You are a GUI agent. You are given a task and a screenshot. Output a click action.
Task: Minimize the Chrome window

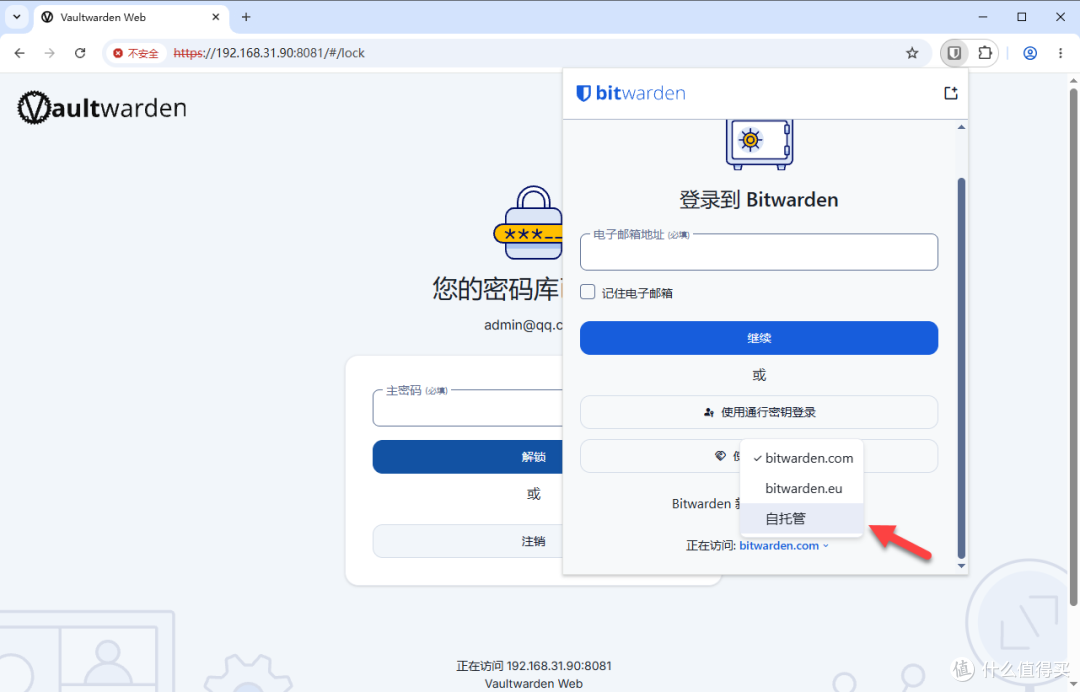pyautogui.click(x=983, y=17)
